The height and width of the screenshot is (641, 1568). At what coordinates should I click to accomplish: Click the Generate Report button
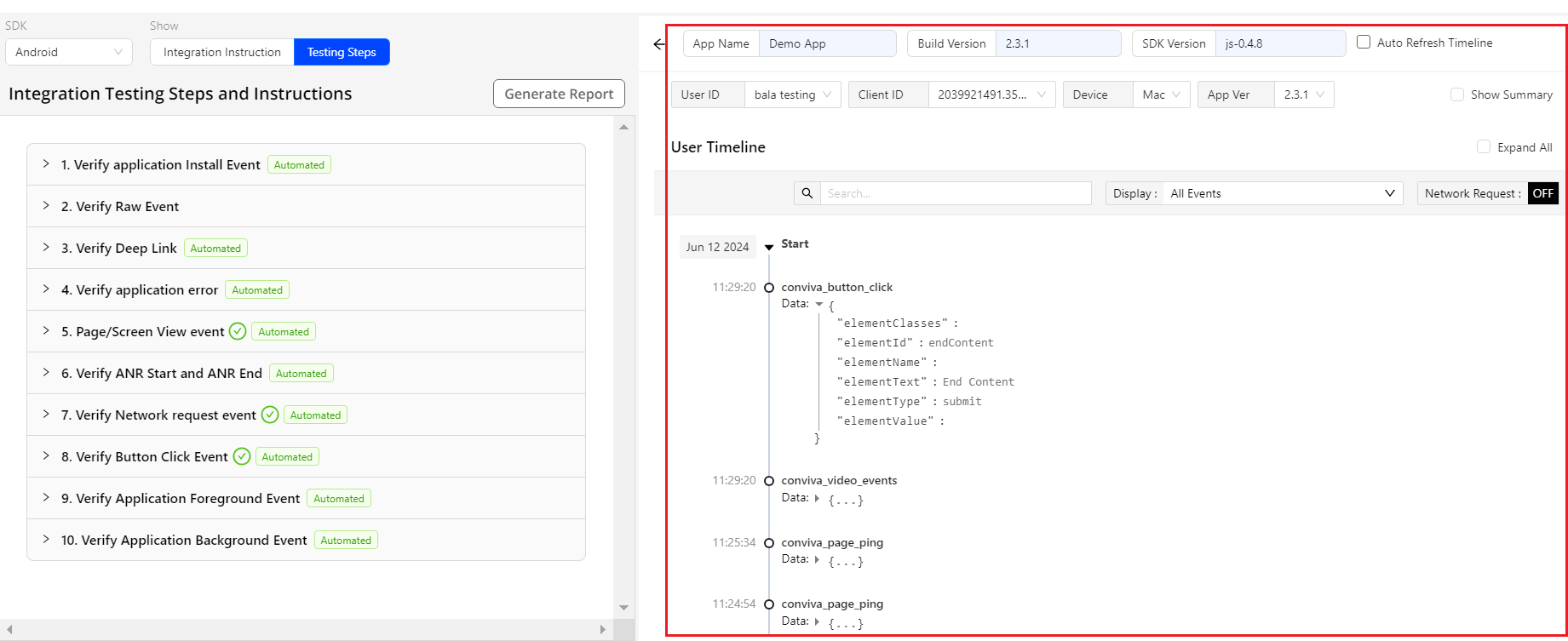(559, 94)
